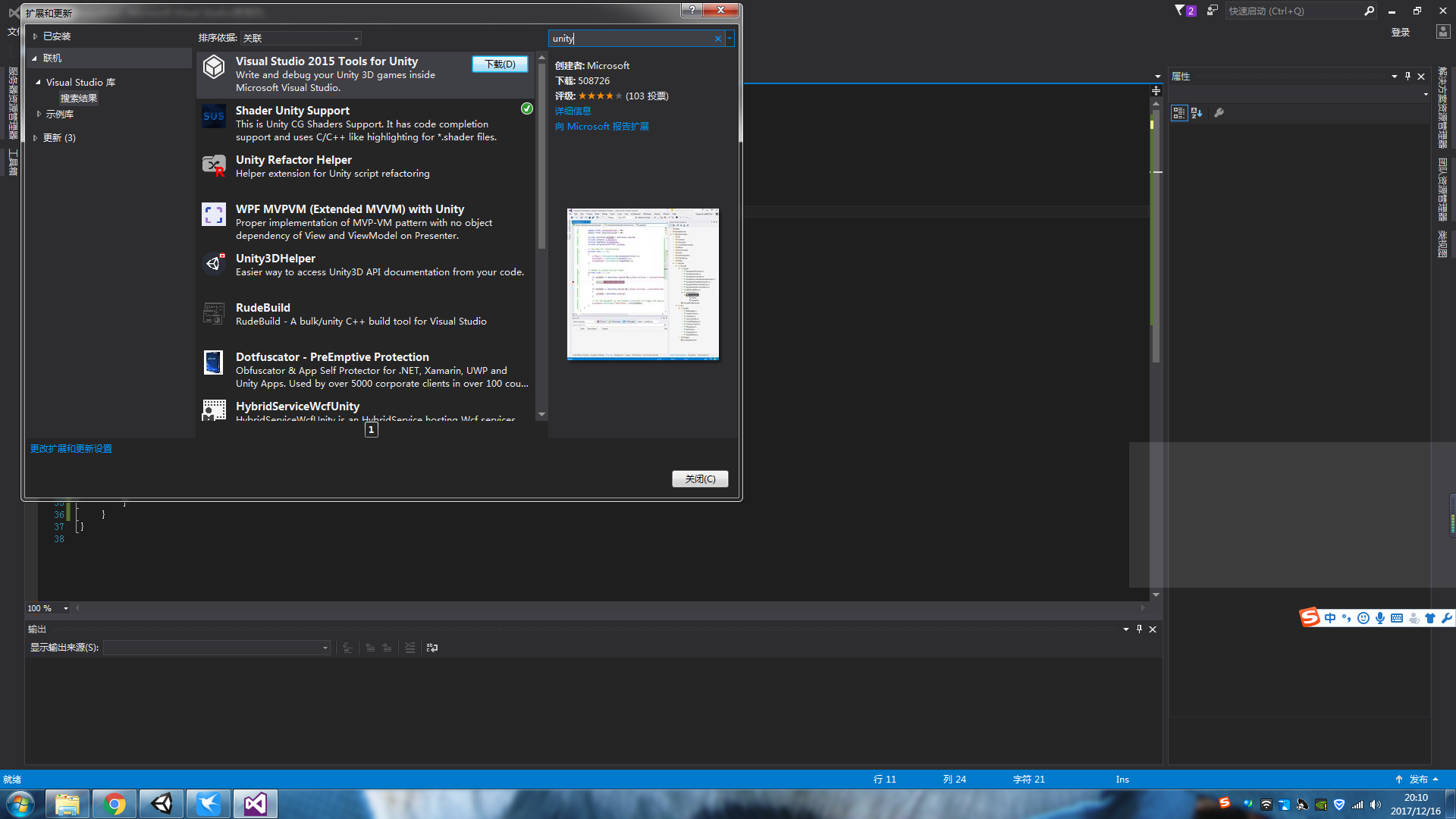Select the 搜索结果 tree item
The width and height of the screenshot is (1456, 819).
79,99
